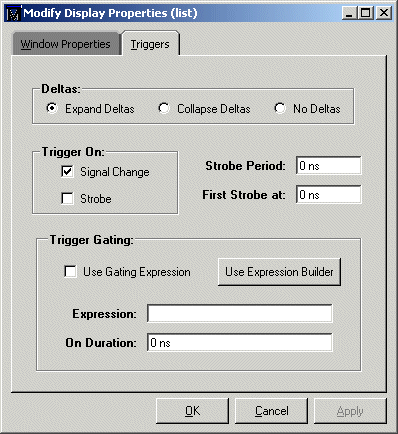
Task: Close the Modify Display Properties dialog
Action: [x=384, y=13]
